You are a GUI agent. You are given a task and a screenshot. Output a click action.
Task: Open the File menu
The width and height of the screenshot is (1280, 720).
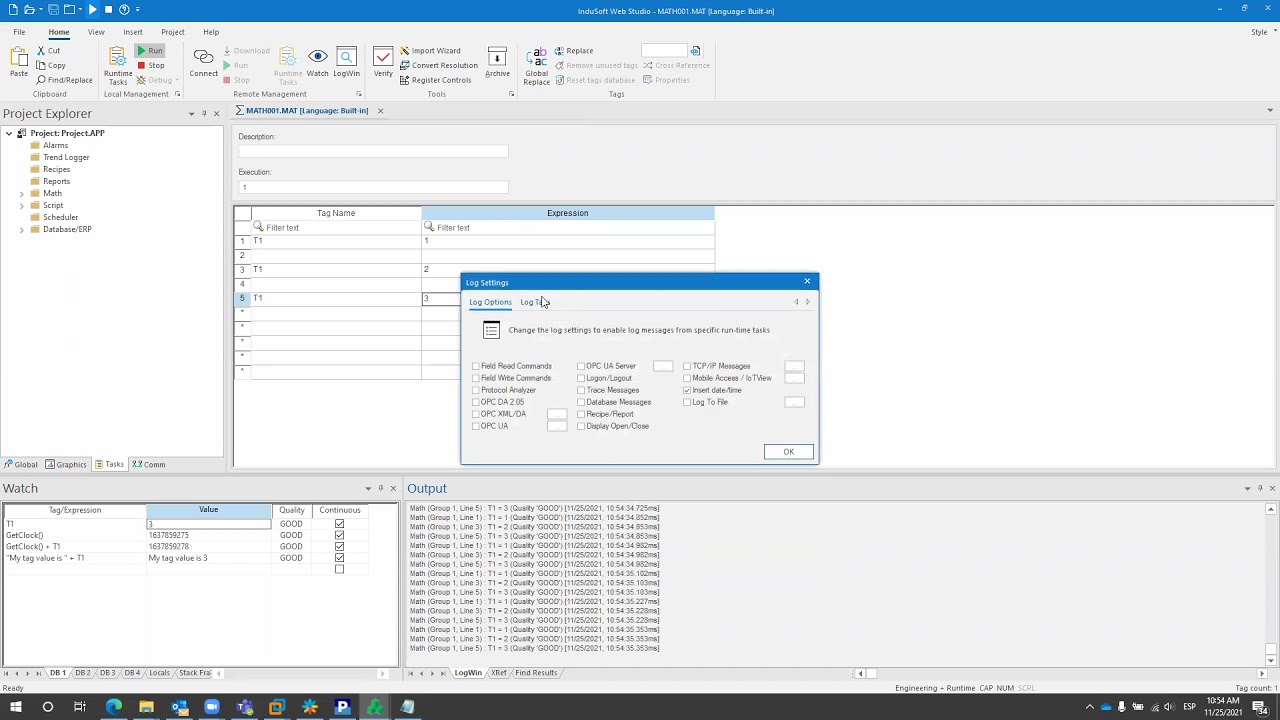pos(19,32)
